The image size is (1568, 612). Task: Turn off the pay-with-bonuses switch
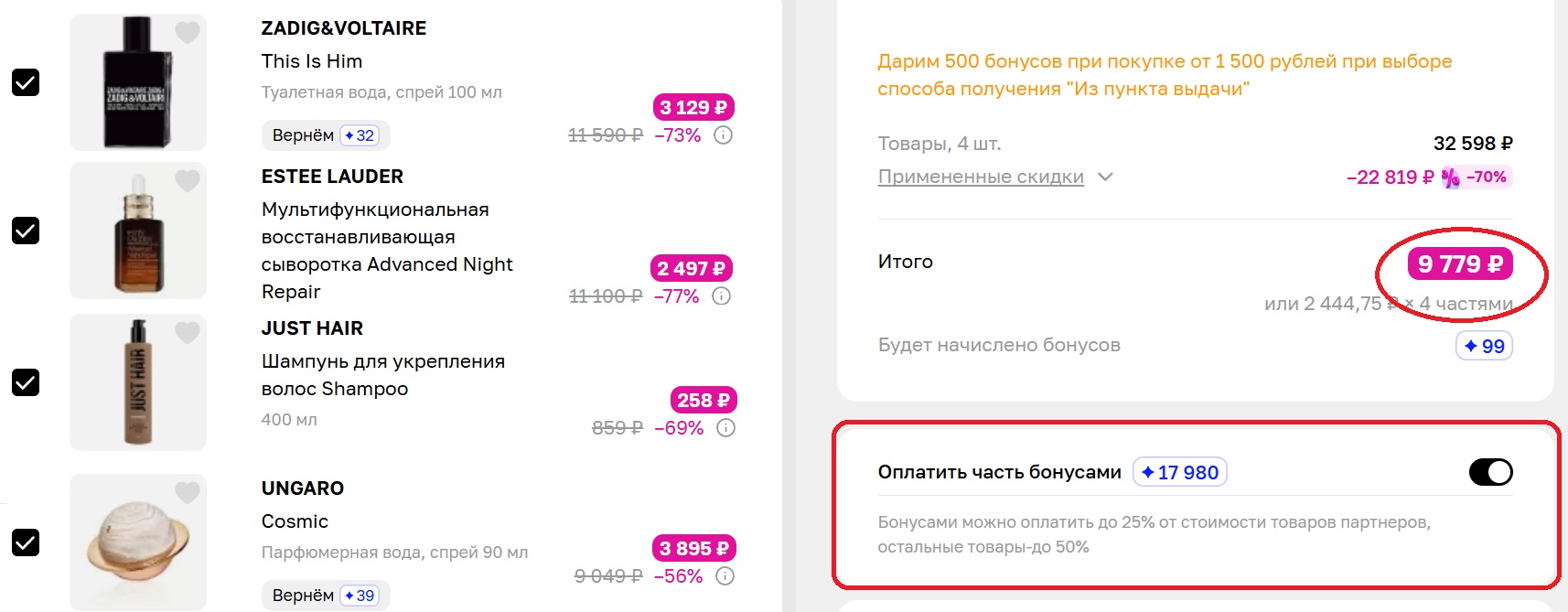coord(1490,472)
